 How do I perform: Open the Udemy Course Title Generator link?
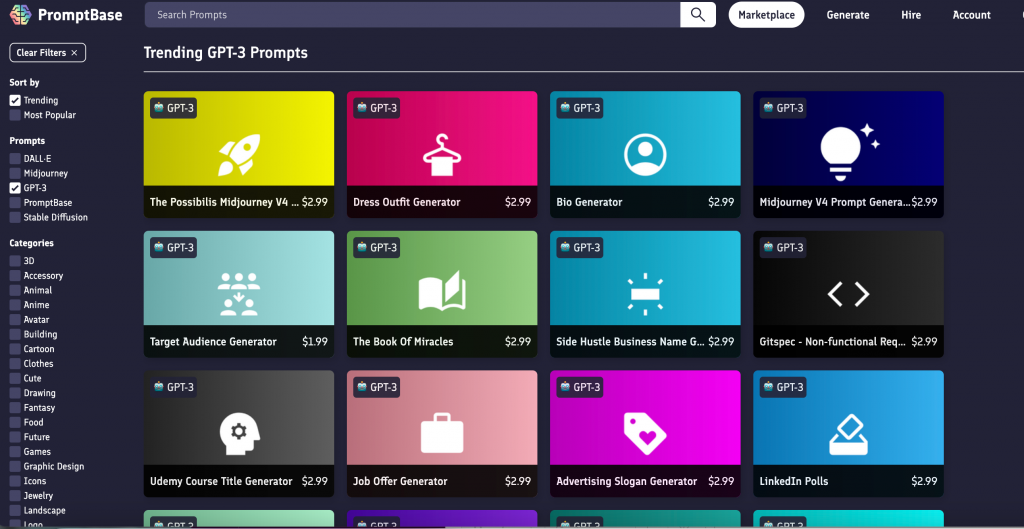tap(221, 481)
